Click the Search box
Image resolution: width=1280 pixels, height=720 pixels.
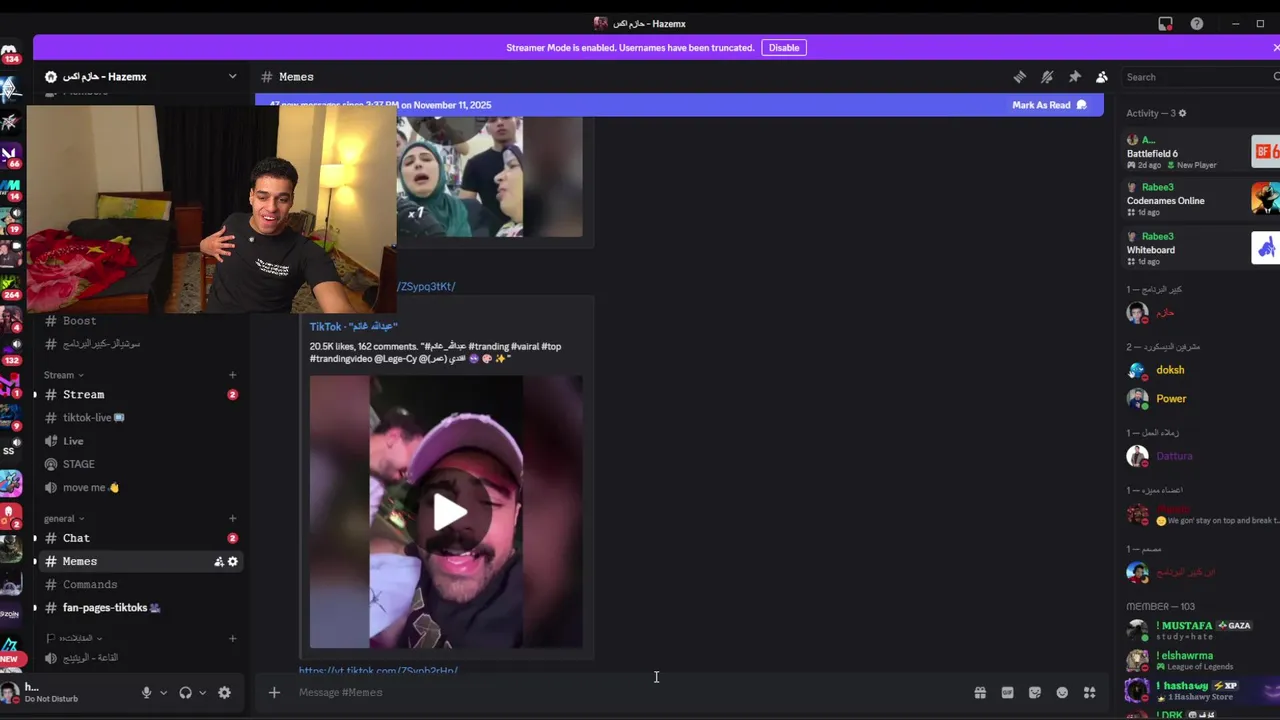coord(1198,77)
